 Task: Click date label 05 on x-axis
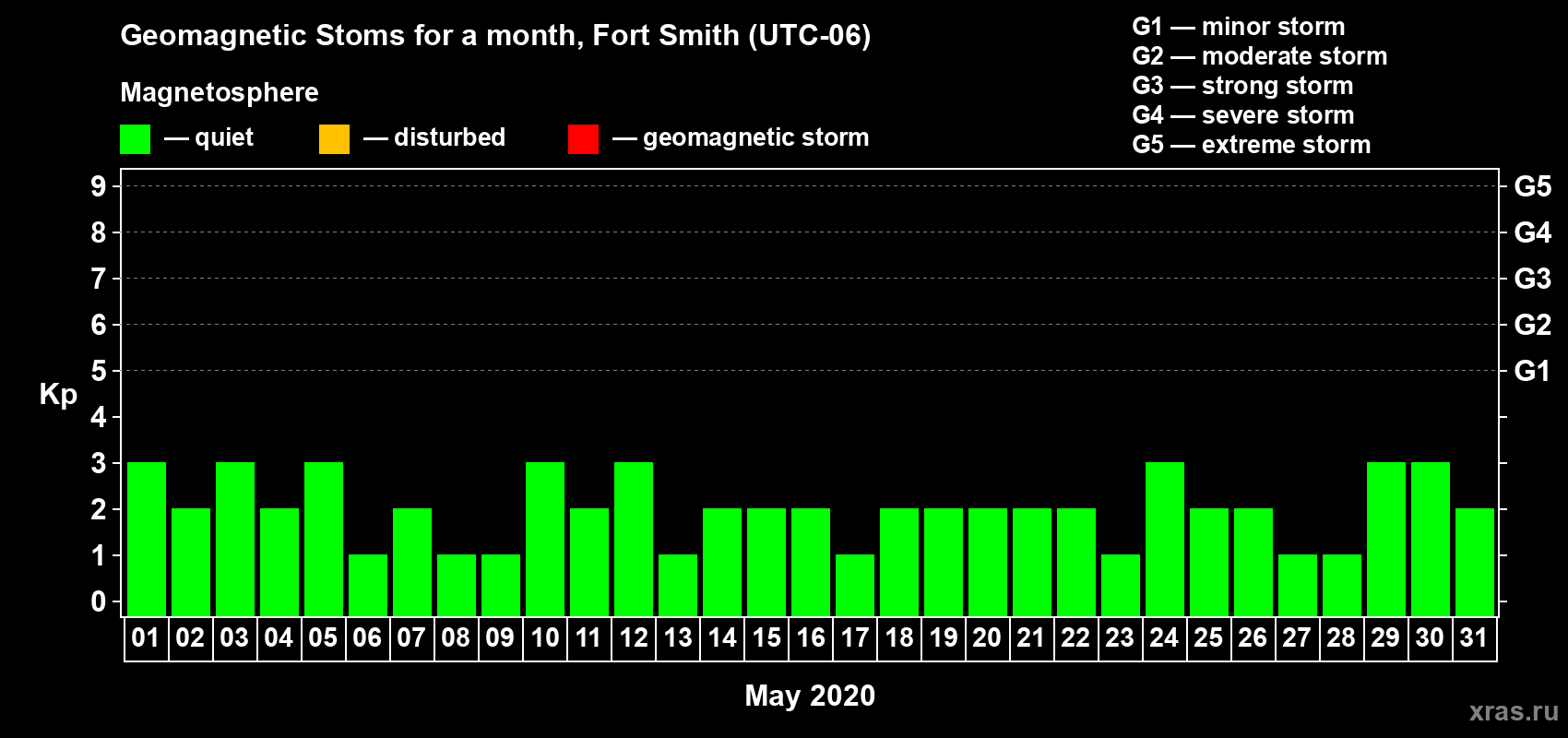point(323,638)
